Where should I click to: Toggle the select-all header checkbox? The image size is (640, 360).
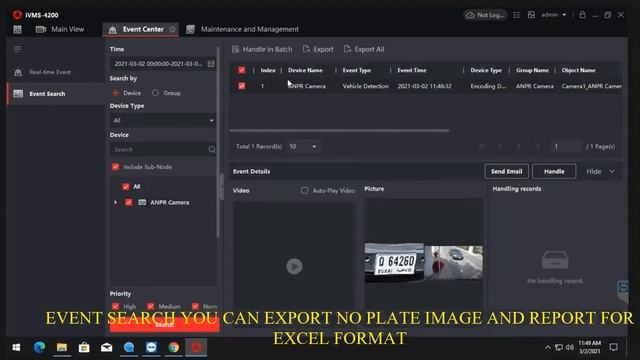[242, 70]
